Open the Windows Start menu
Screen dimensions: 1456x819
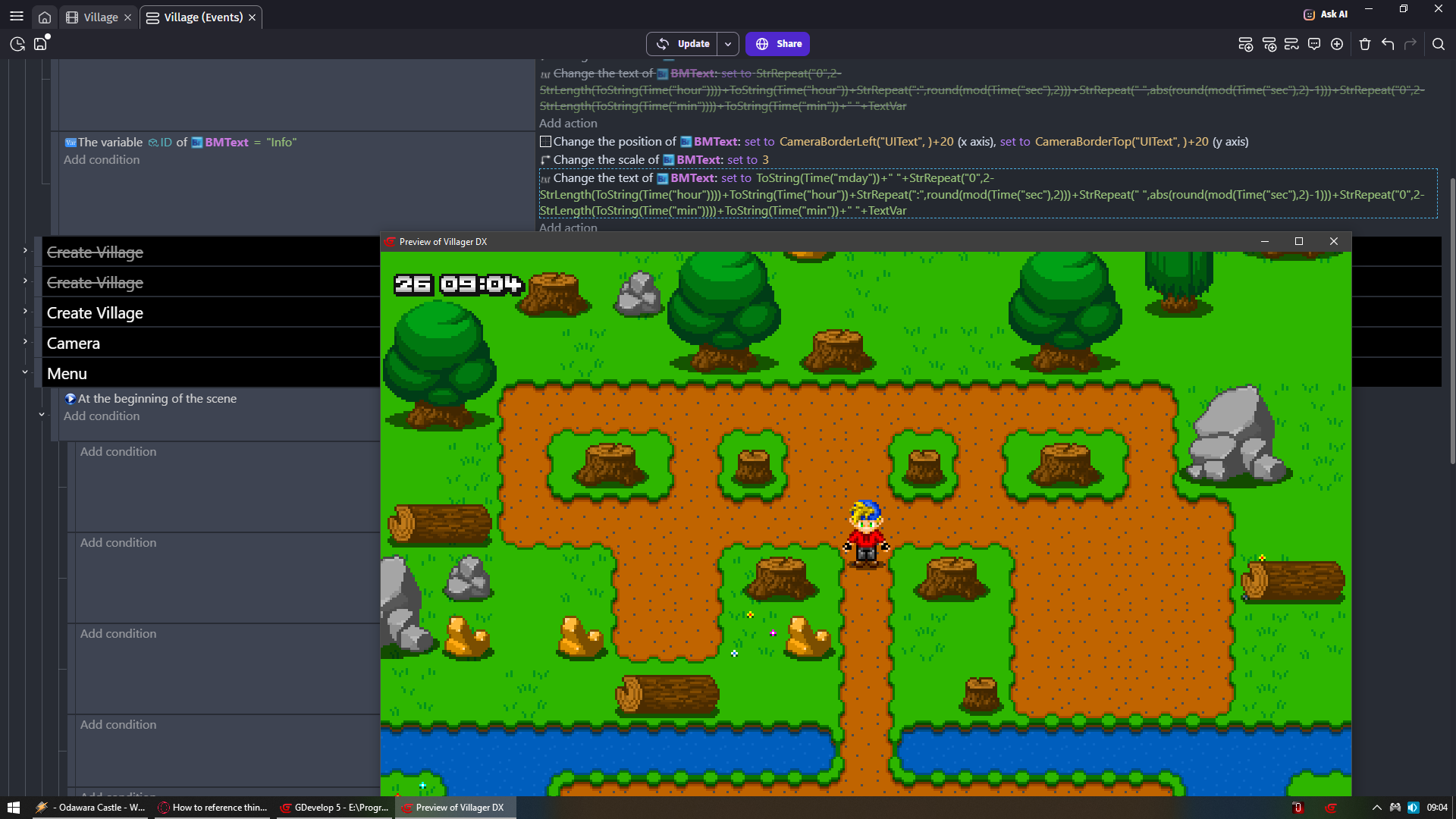tap(14, 808)
